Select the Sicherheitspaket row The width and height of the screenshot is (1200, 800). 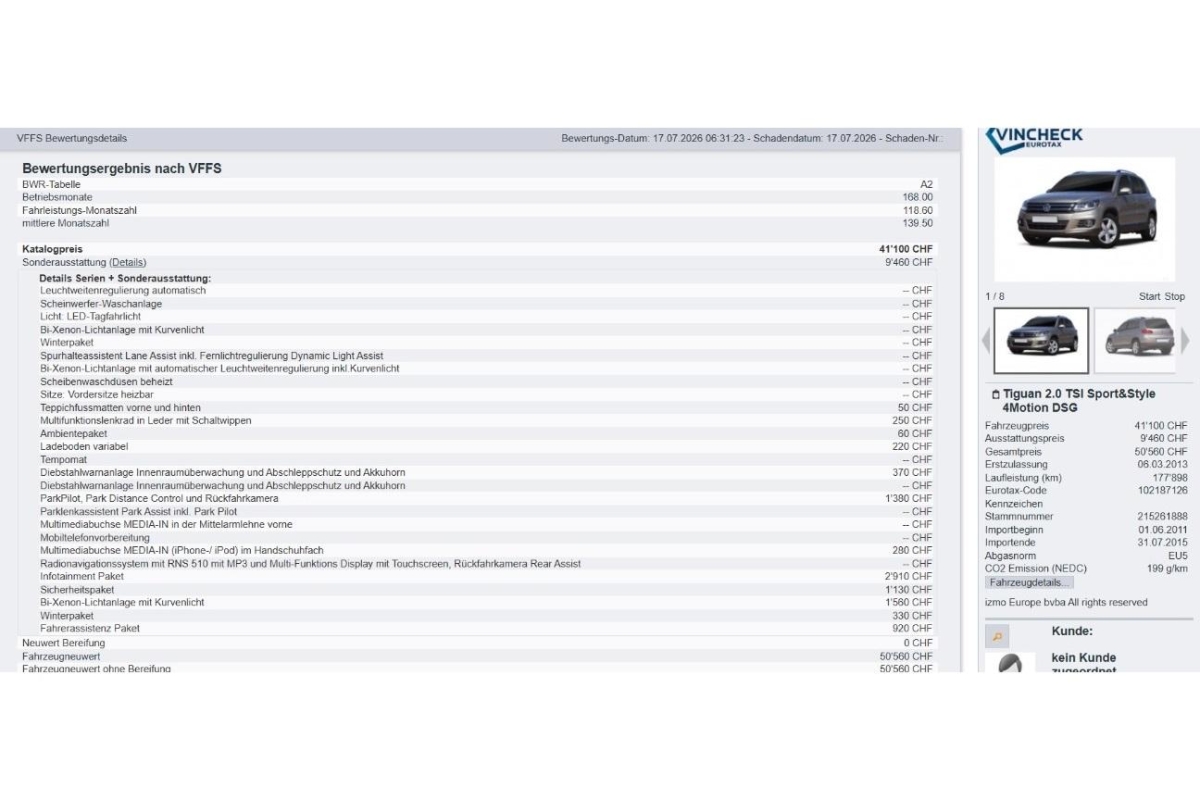coord(486,589)
